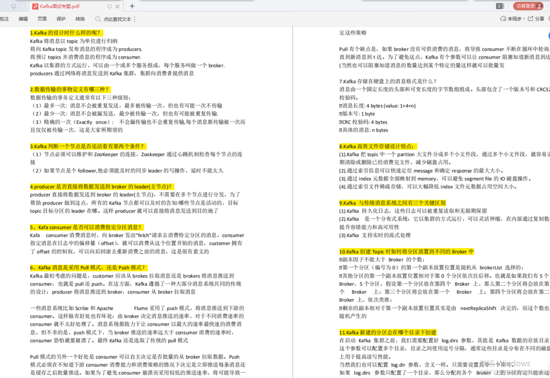This screenshot has height=378, width=550.
Task: Click the window count badge showing 2
Action: click(x=499, y=6)
